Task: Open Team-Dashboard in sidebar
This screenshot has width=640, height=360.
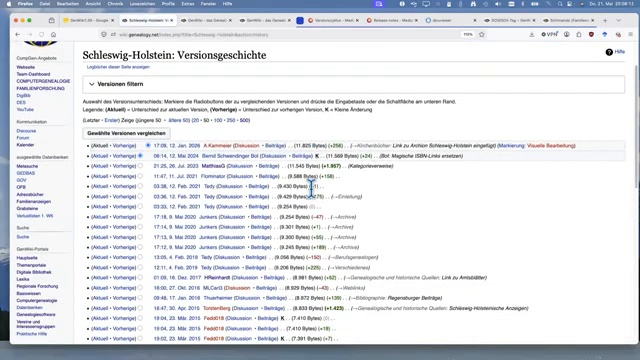Action: pyautogui.click(x=33, y=74)
